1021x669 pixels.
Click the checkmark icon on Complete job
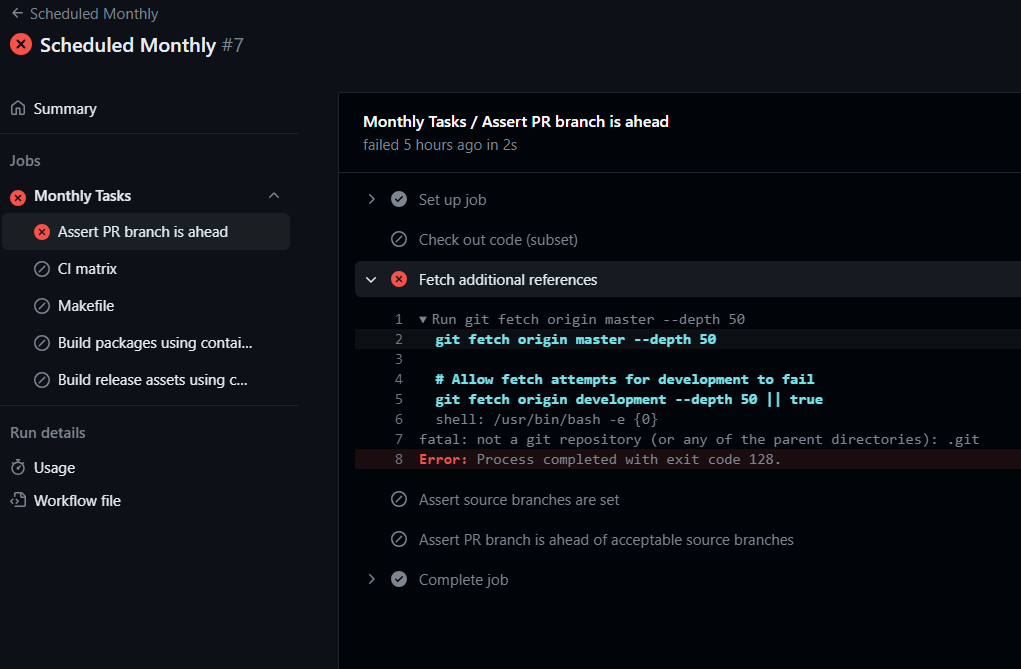(x=399, y=579)
